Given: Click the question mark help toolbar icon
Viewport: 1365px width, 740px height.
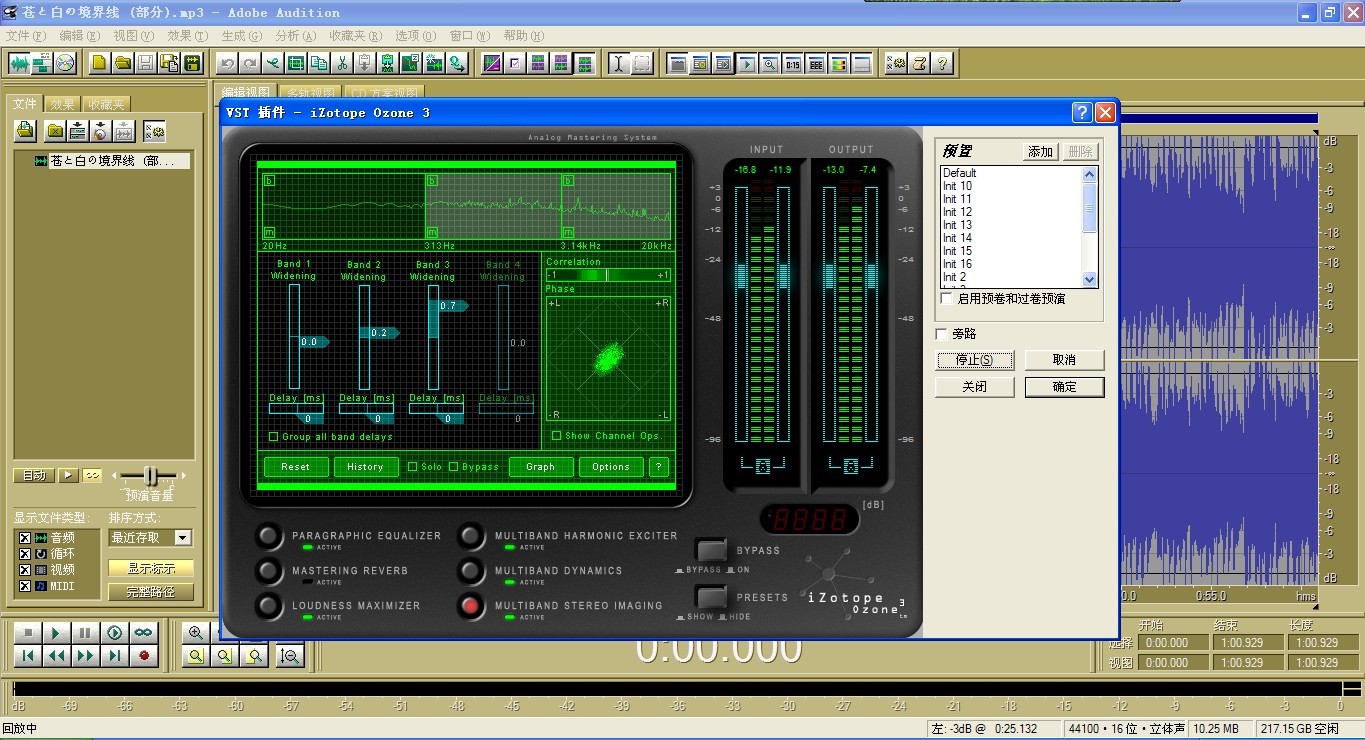Looking at the screenshot, I should 942,63.
